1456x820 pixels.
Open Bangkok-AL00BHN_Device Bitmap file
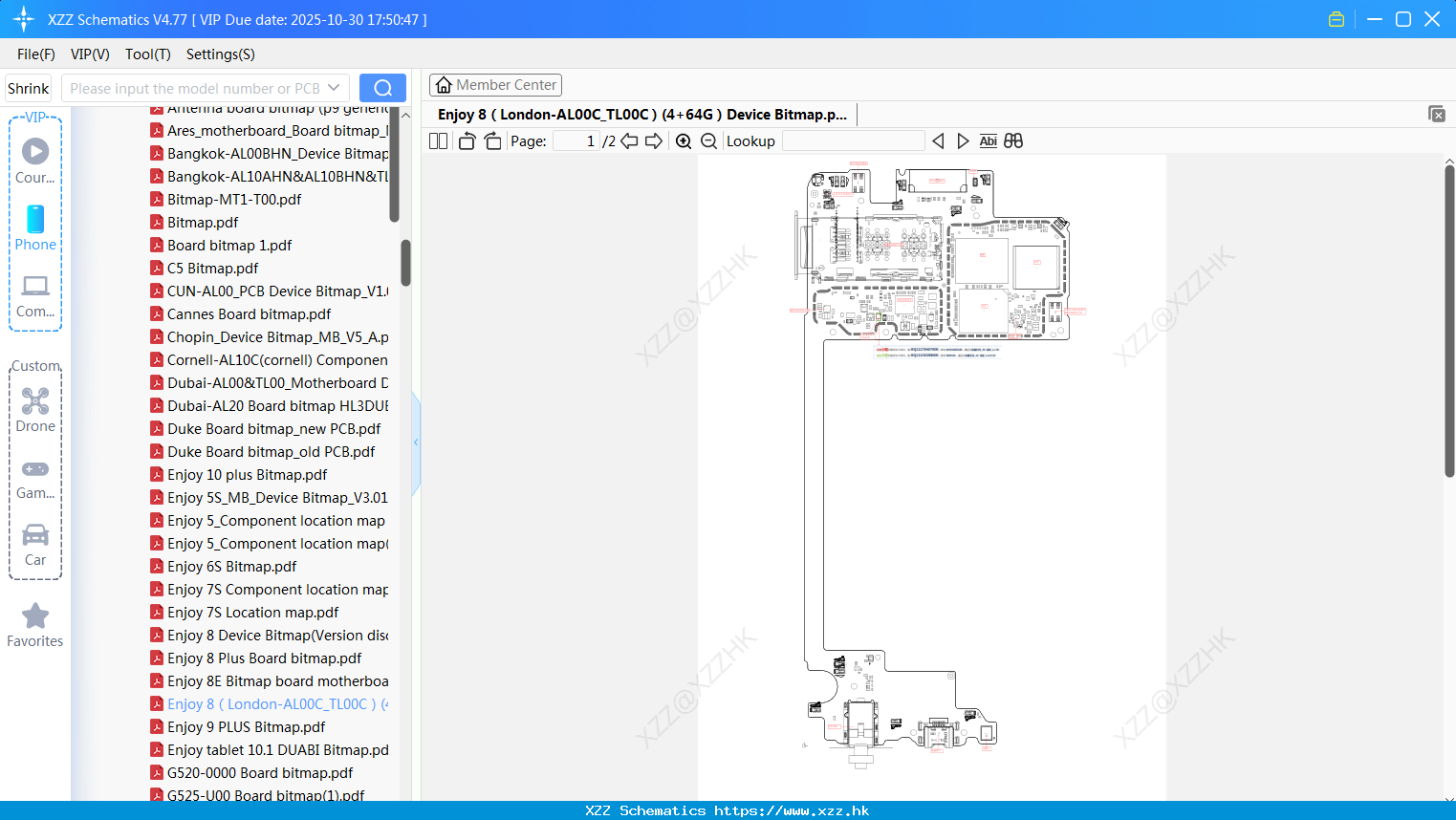269,154
